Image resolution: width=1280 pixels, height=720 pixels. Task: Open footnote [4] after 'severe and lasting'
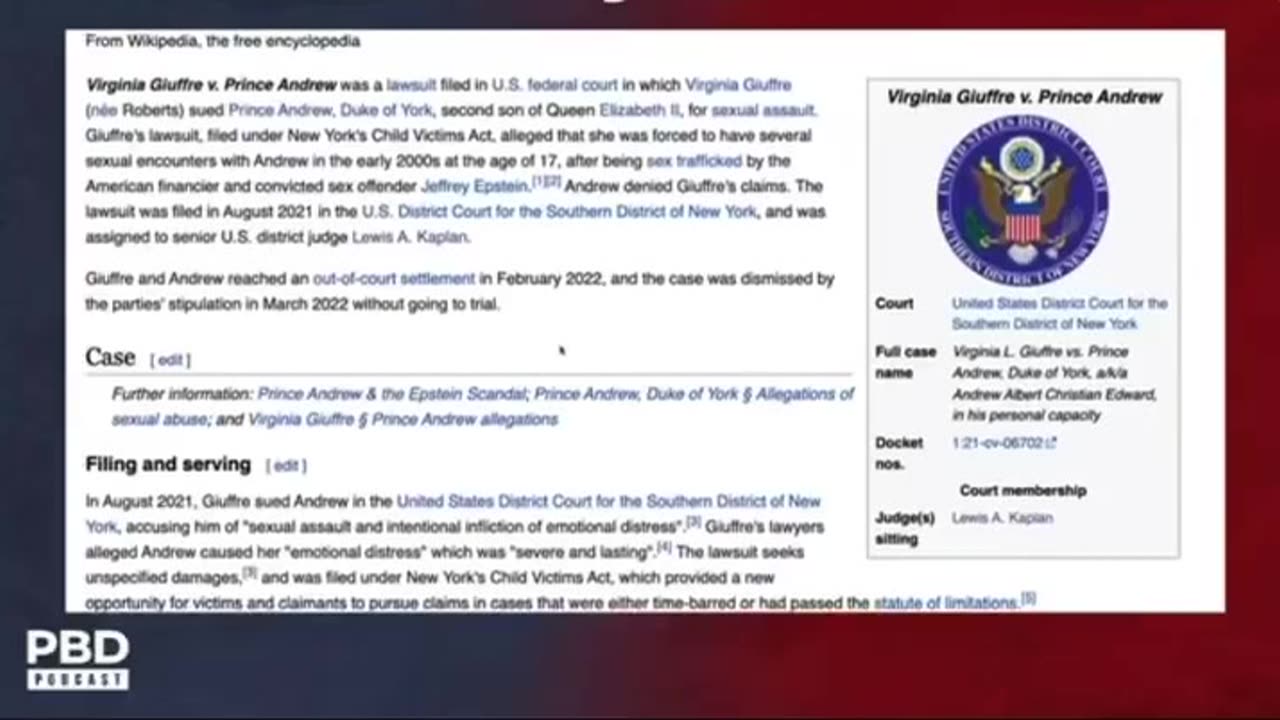point(664,548)
